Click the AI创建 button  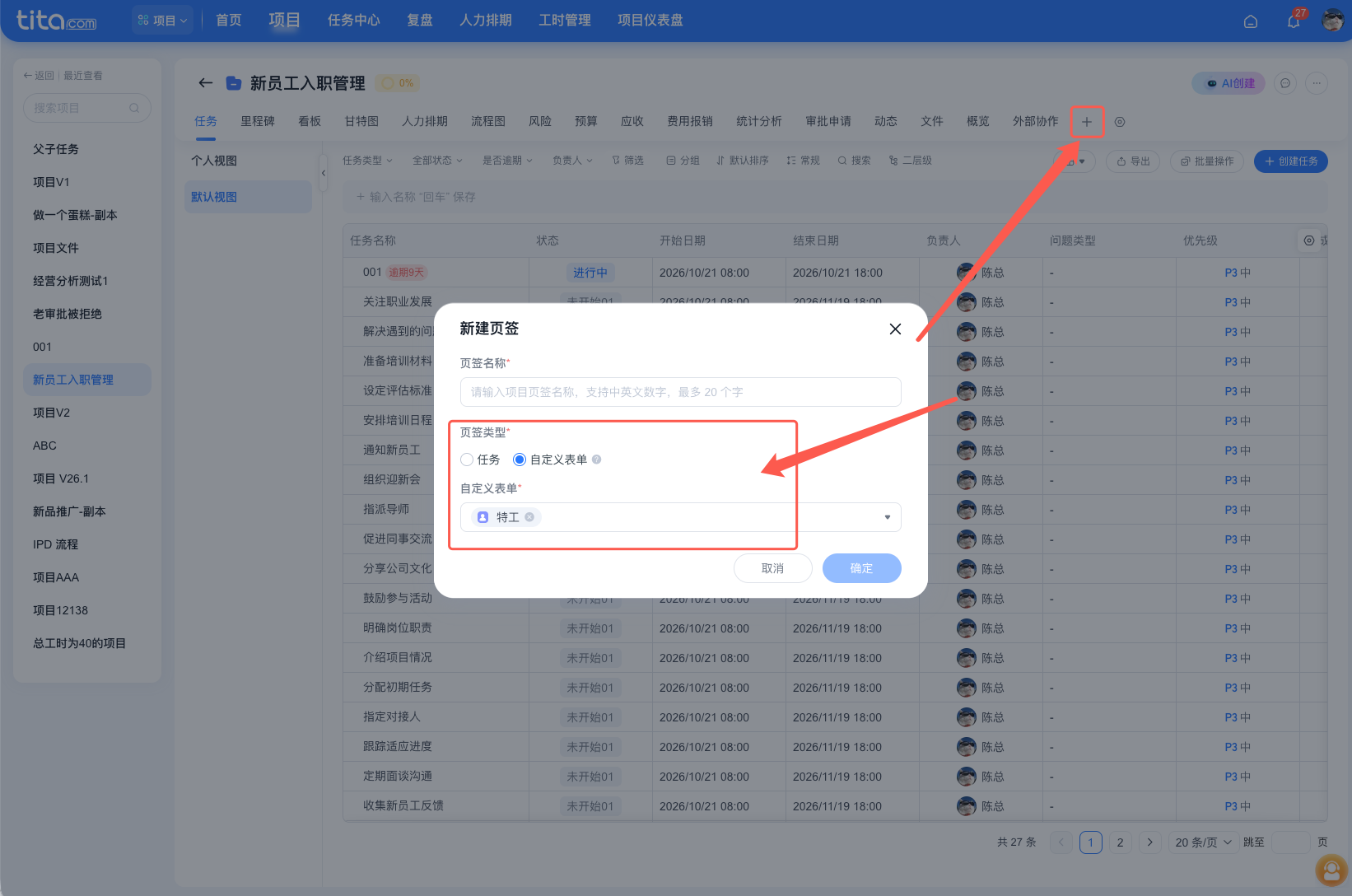tap(1228, 83)
